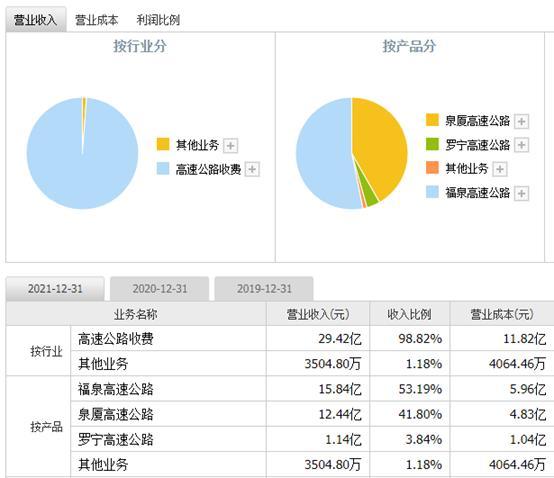554x478 pixels.
Task: Click the 按行业 row group label
Action: click(x=46, y=352)
